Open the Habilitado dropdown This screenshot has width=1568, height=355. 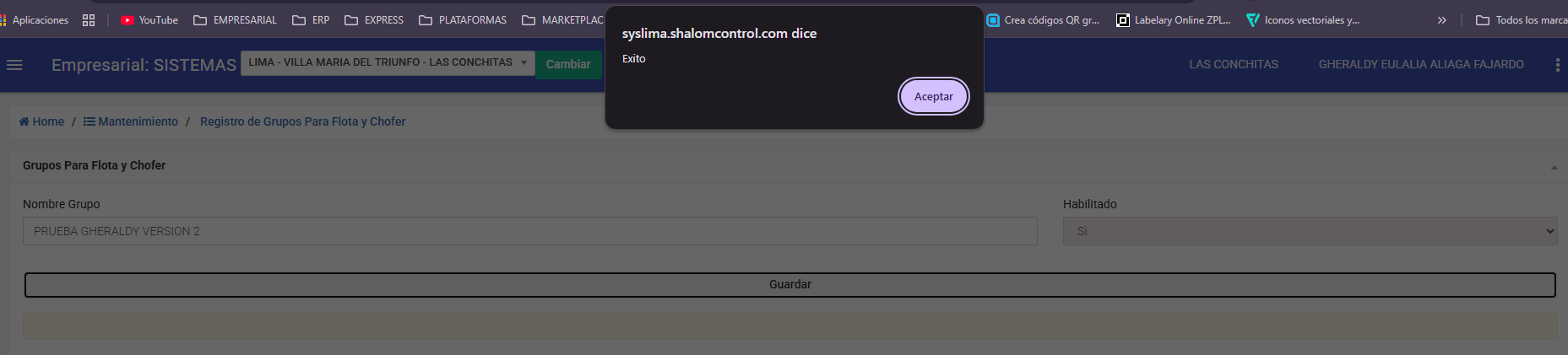(1310, 231)
